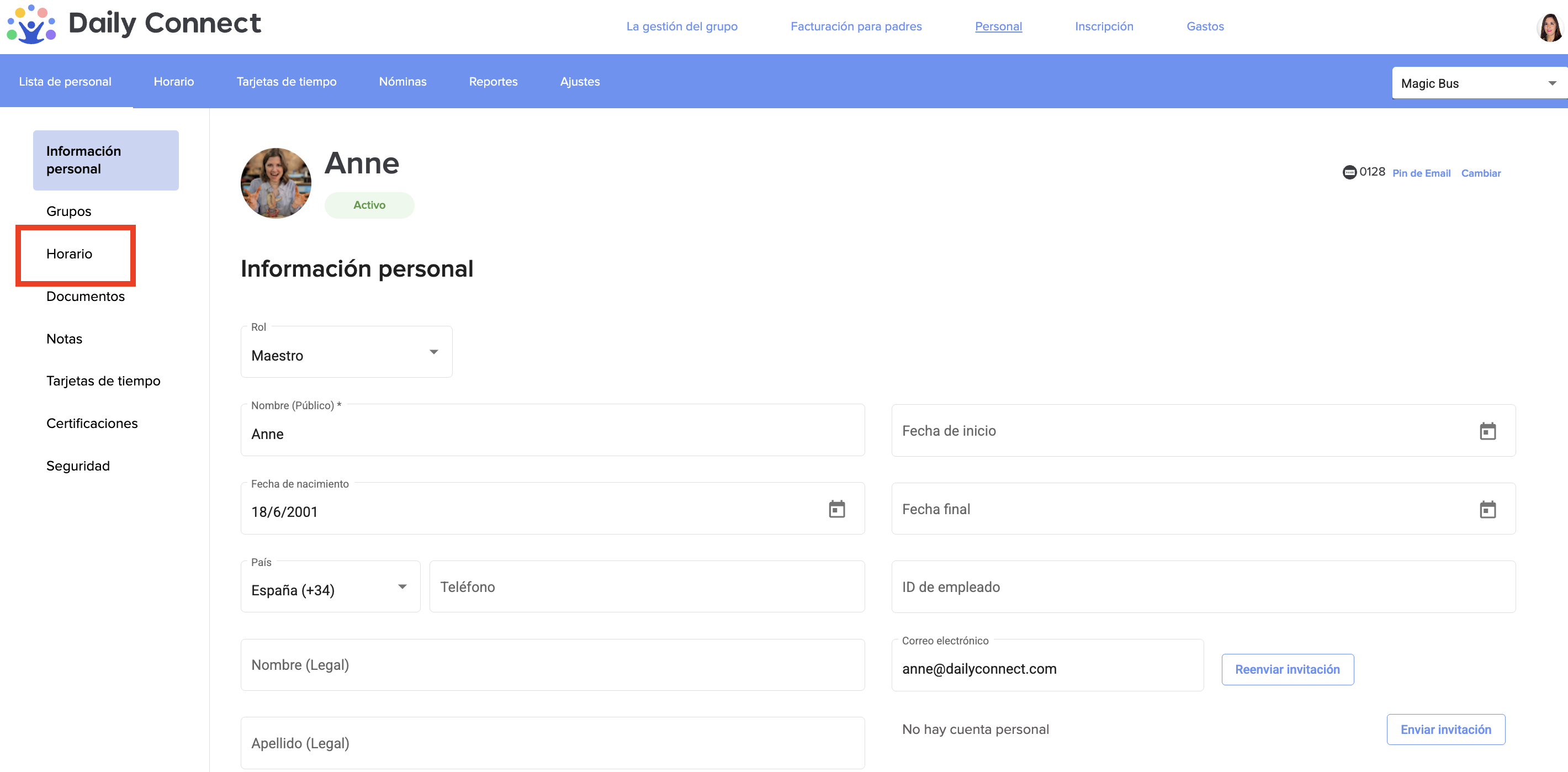This screenshot has height=772, width=1568.
Task: Switch to Tarjetas de tiempo in top bar
Action: 286,82
